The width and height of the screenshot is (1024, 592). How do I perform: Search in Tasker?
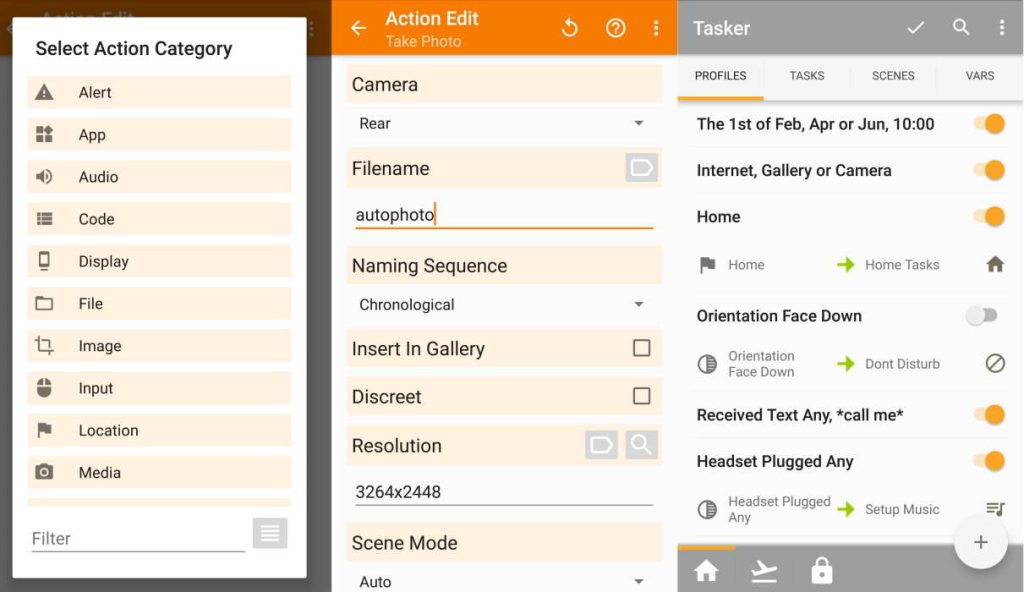tap(961, 27)
